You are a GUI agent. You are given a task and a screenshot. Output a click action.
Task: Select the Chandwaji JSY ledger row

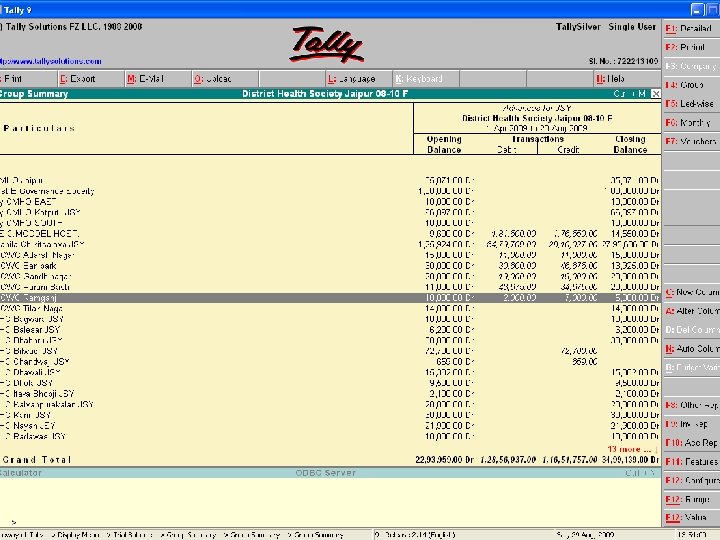point(330,362)
